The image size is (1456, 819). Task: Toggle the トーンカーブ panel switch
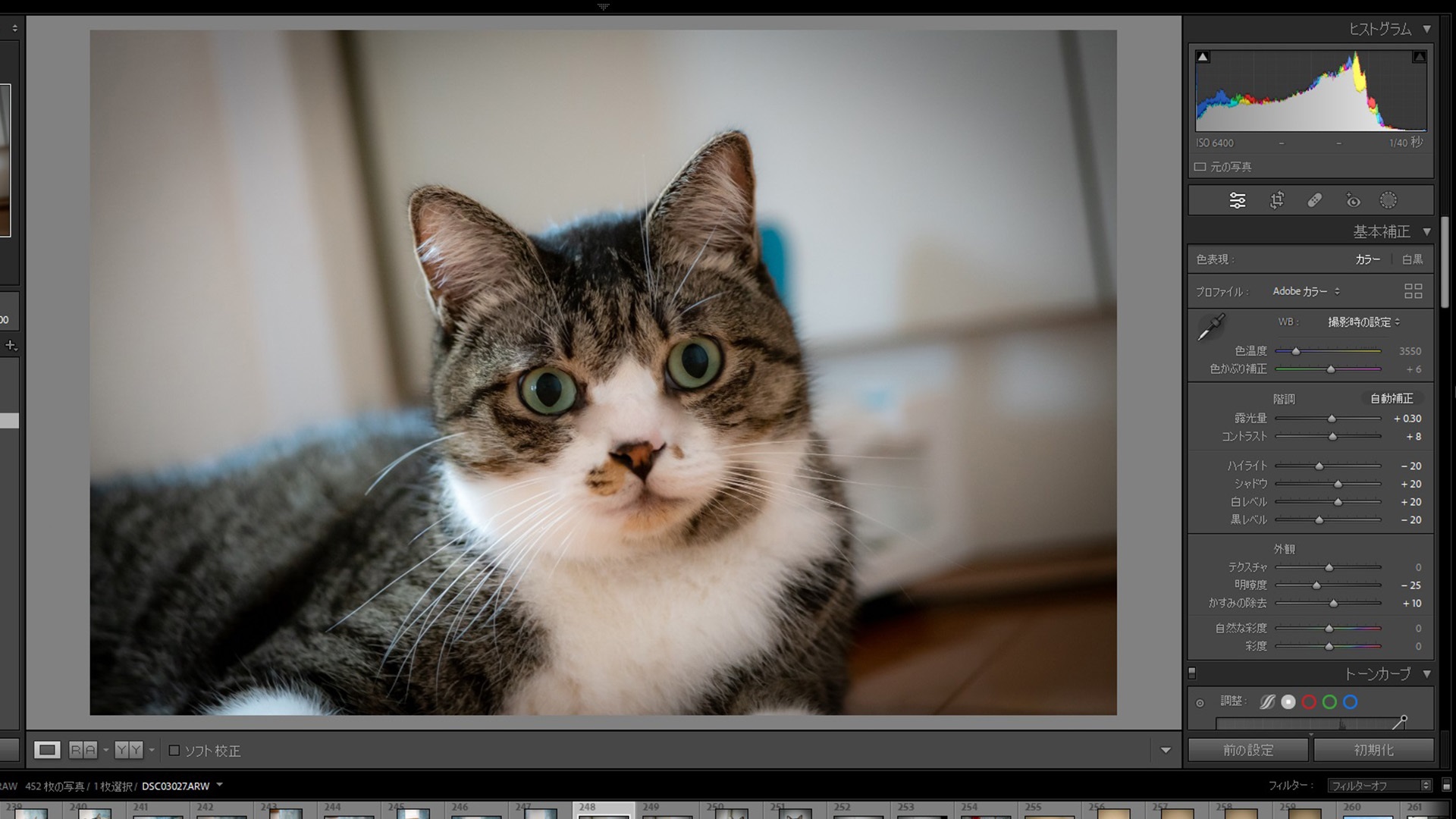pyautogui.click(x=1192, y=673)
